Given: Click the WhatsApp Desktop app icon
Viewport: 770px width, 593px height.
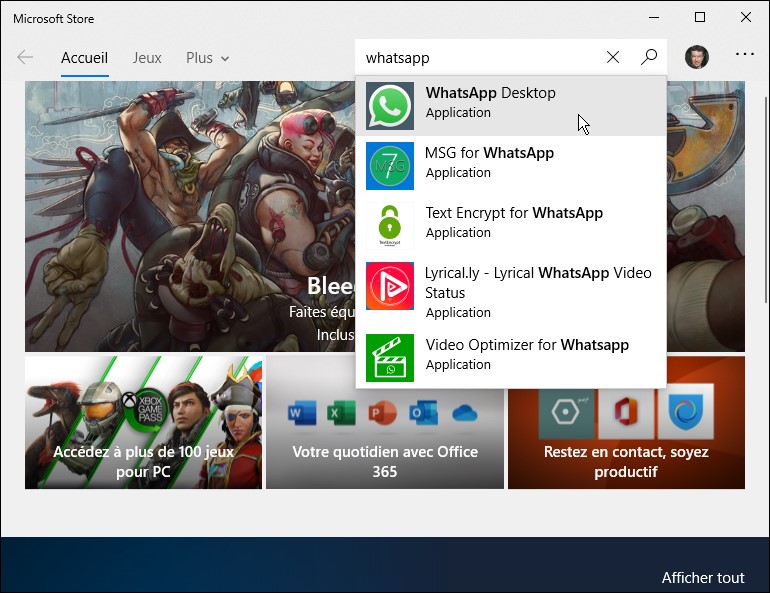Looking at the screenshot, I should [x=390, y=106].
